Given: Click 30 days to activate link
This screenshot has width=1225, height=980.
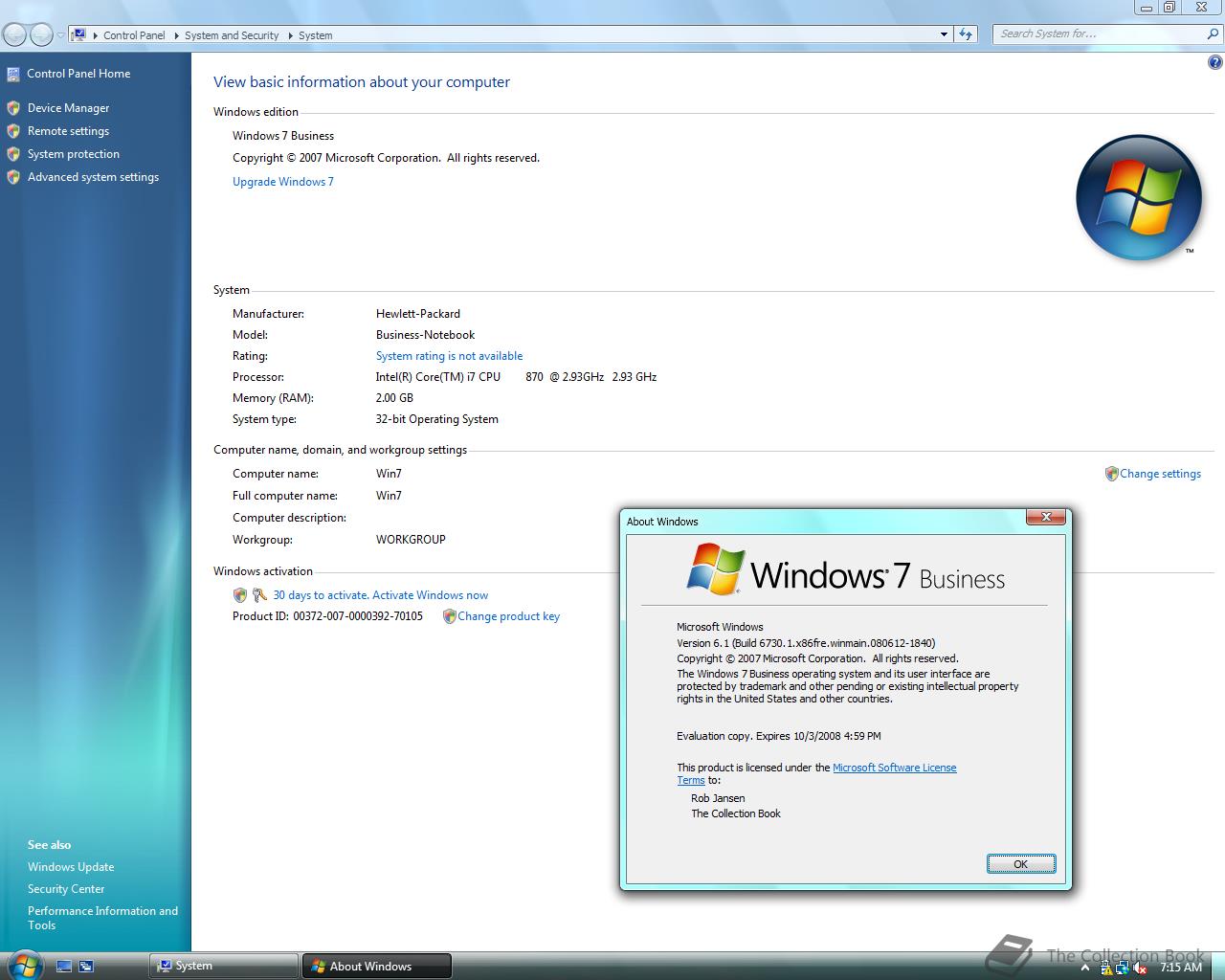Looking at the screenshot, I should click(x=381, y=595).
